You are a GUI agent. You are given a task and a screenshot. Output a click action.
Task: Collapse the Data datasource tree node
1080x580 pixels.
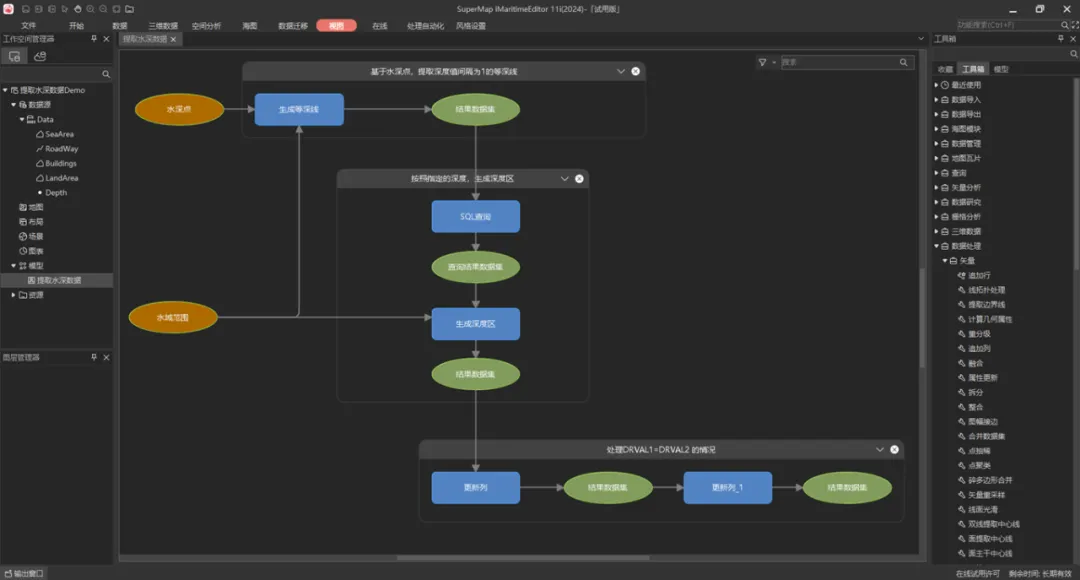click(21, 119)
